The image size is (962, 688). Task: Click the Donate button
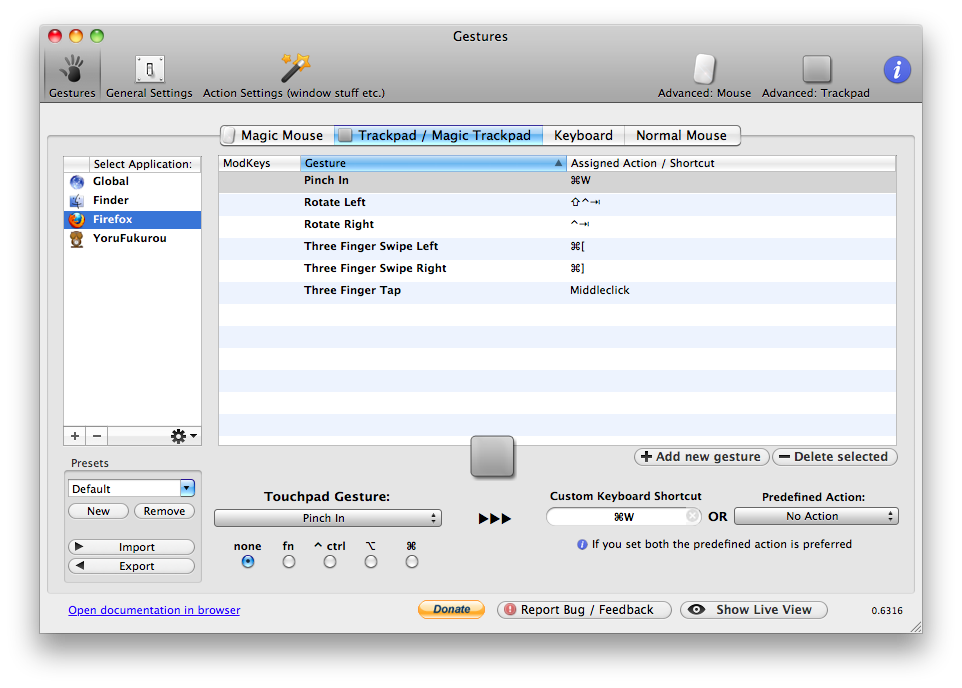452,609
